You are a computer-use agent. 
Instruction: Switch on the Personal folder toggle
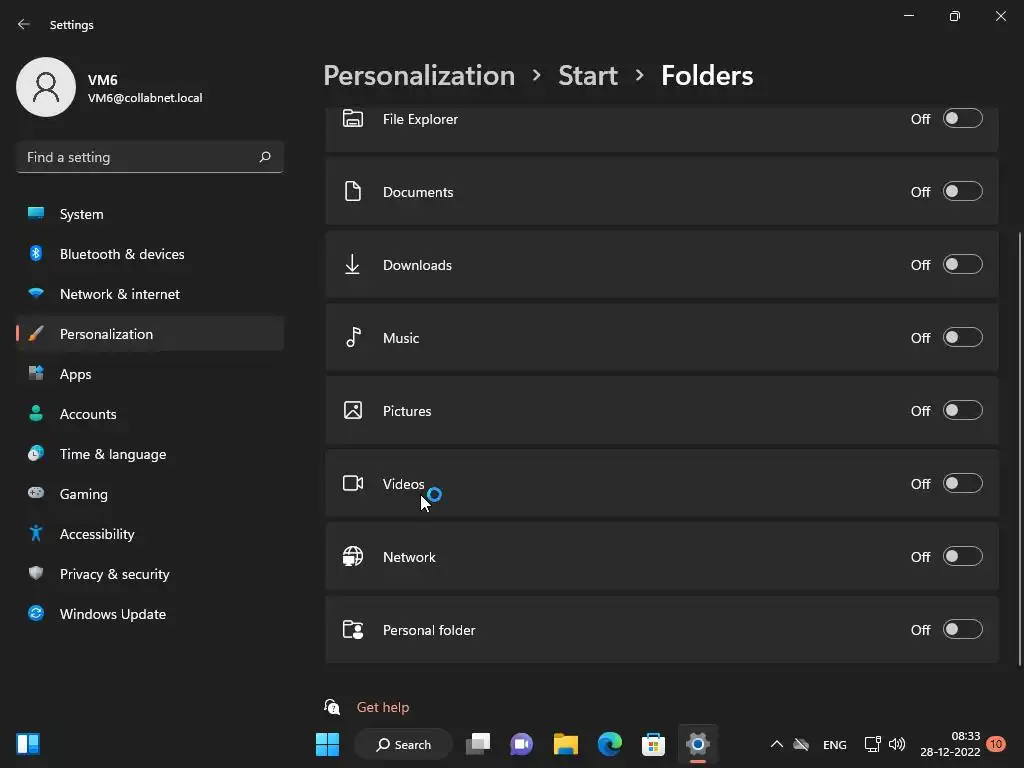tap(962, 629)
